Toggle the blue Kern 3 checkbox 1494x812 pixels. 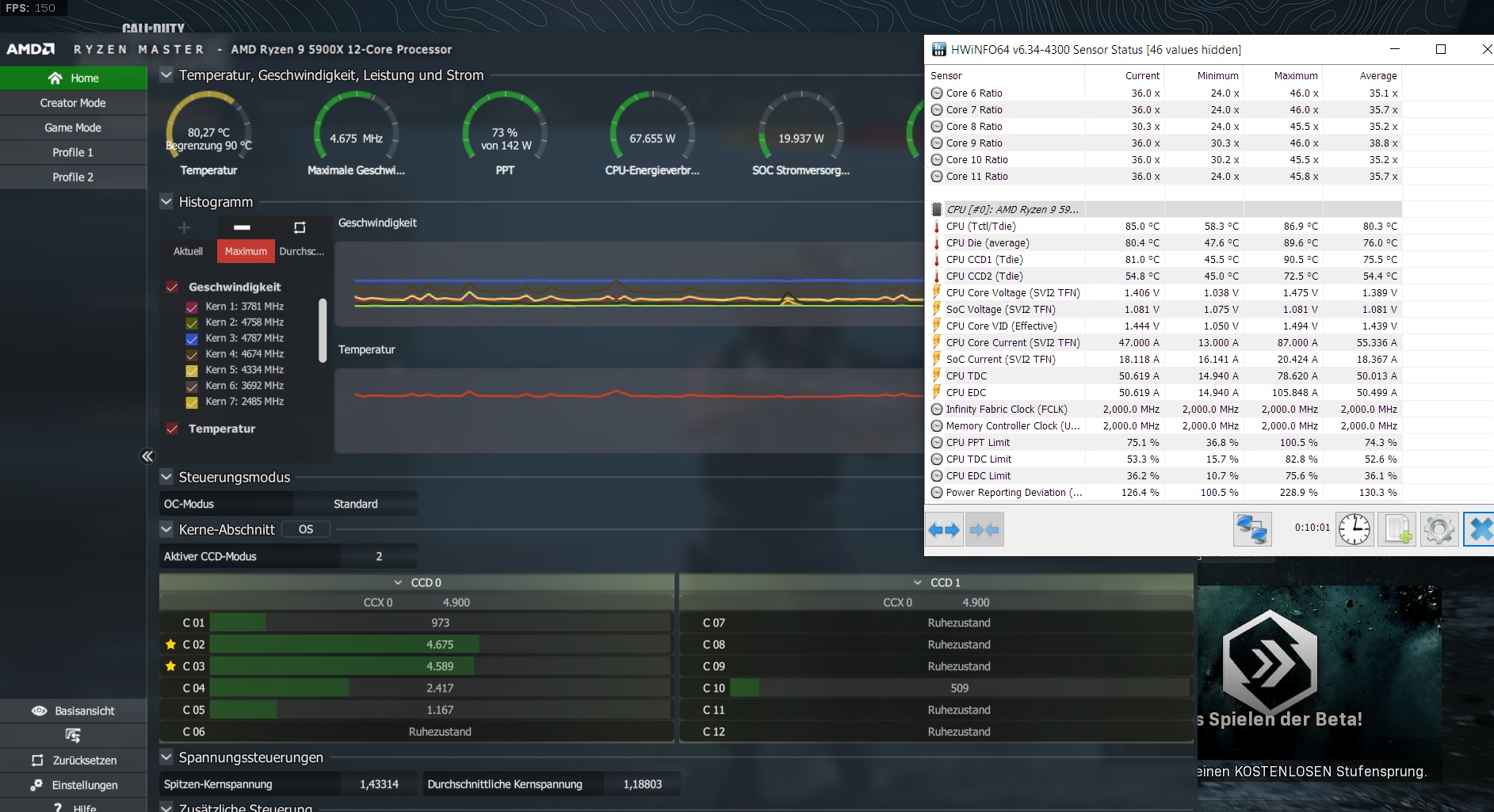point(192,339)
